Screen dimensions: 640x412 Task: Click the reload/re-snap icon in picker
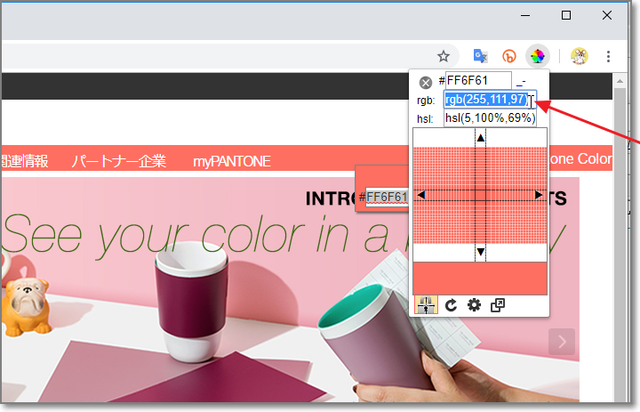tap(450, 305)
